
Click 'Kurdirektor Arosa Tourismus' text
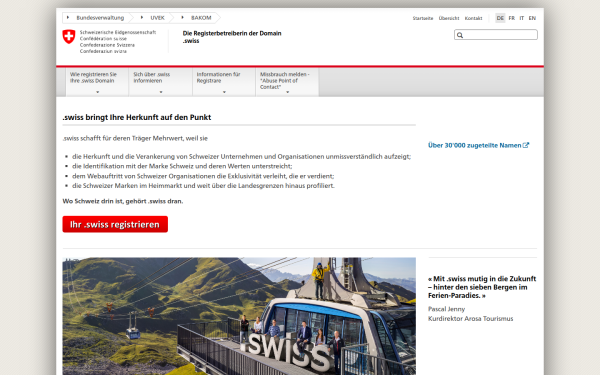[x=470, y=318]
